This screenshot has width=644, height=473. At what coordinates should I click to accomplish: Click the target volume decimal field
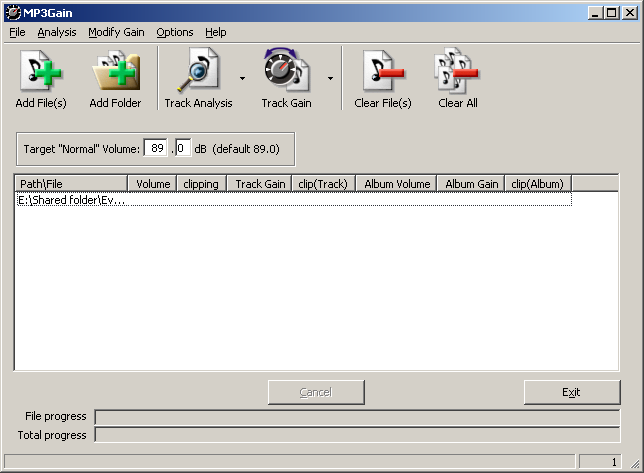183,148
